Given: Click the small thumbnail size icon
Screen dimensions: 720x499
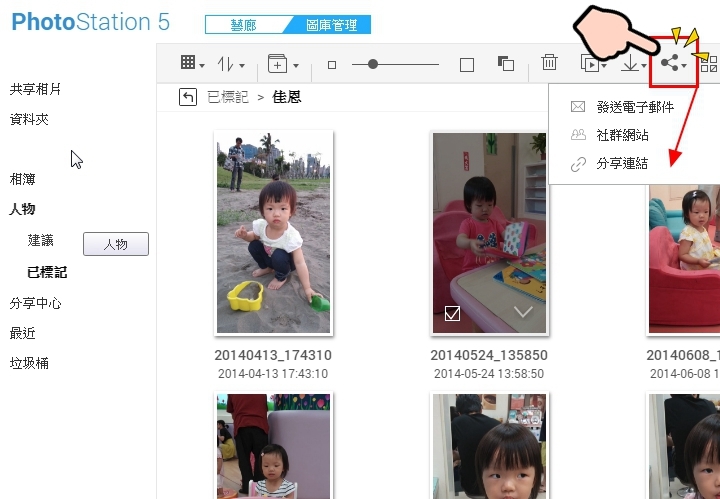Looking at the screenshot, I should point(332,65).
